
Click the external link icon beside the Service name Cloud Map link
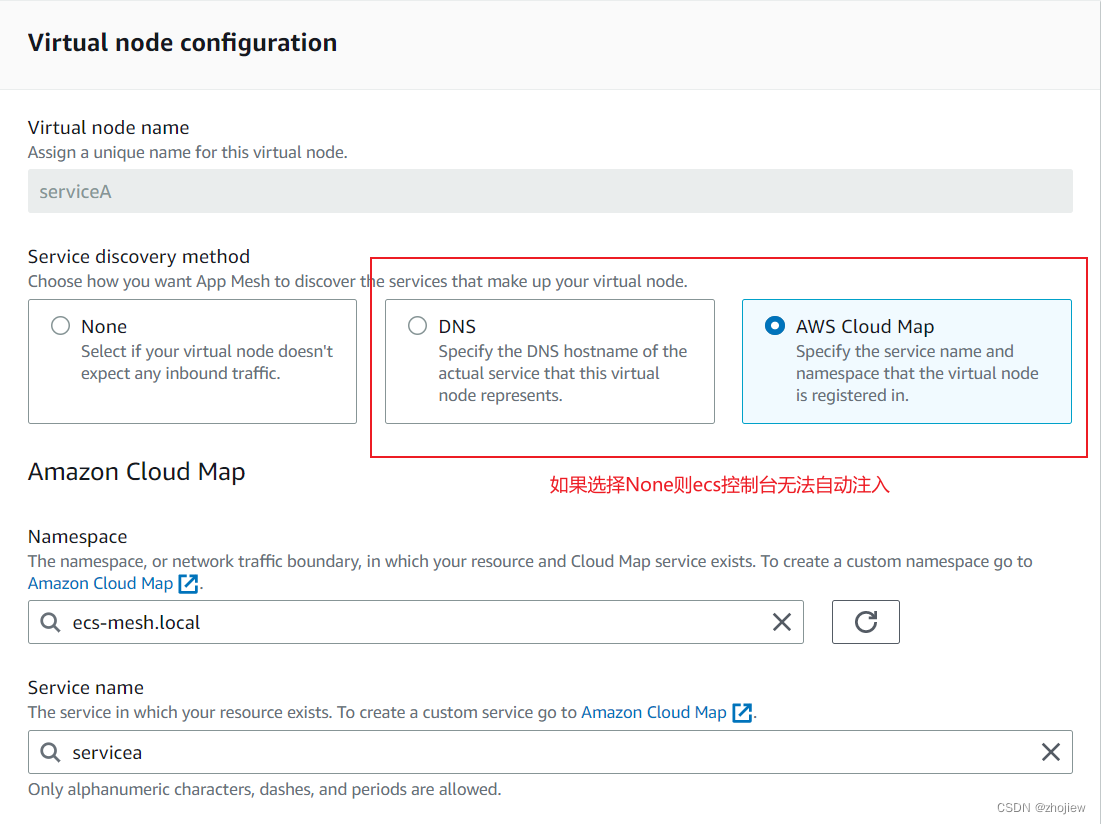point(742,712)
